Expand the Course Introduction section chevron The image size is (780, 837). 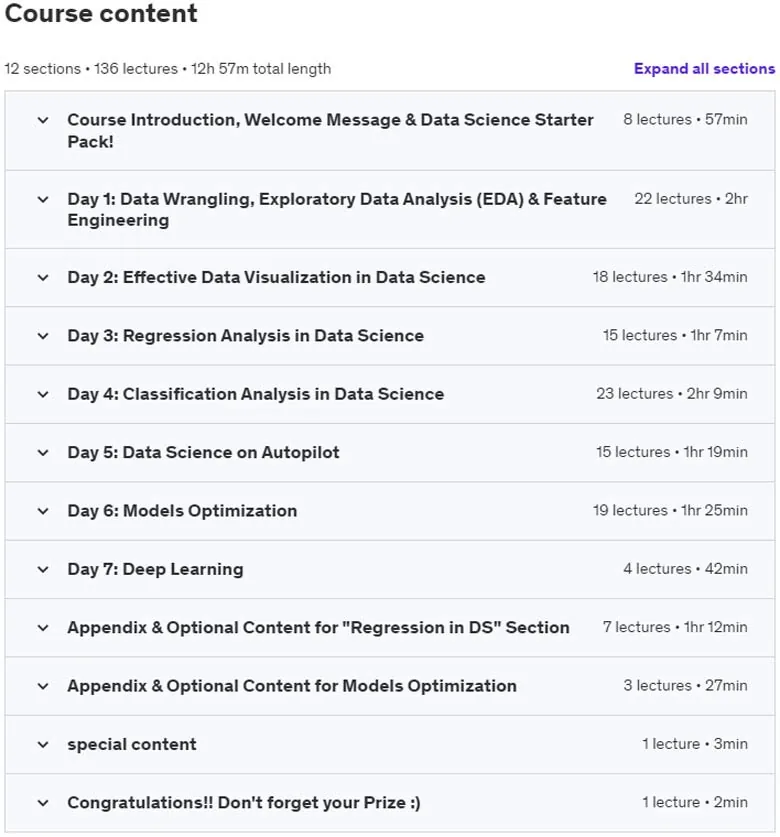(43, 120)
